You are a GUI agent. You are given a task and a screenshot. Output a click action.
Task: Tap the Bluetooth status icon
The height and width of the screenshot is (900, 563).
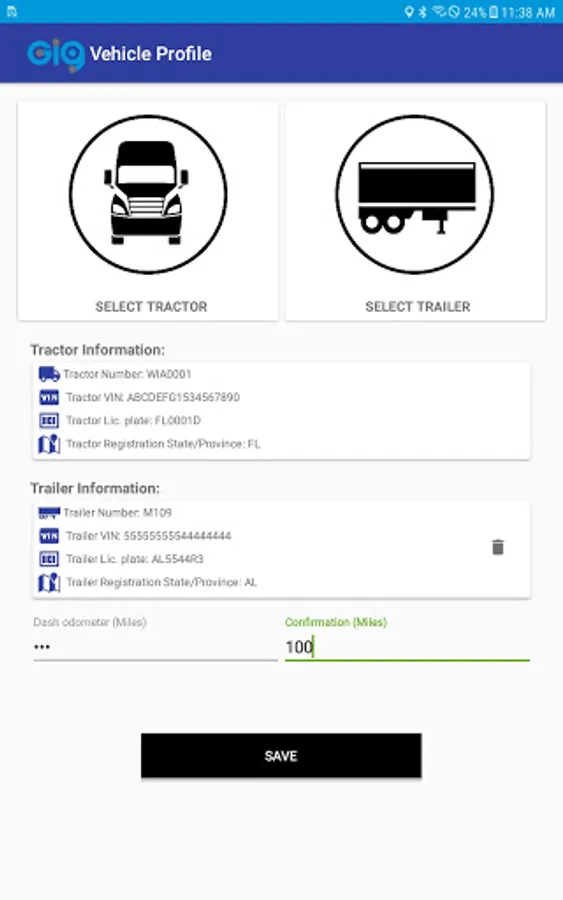point(423,12)
